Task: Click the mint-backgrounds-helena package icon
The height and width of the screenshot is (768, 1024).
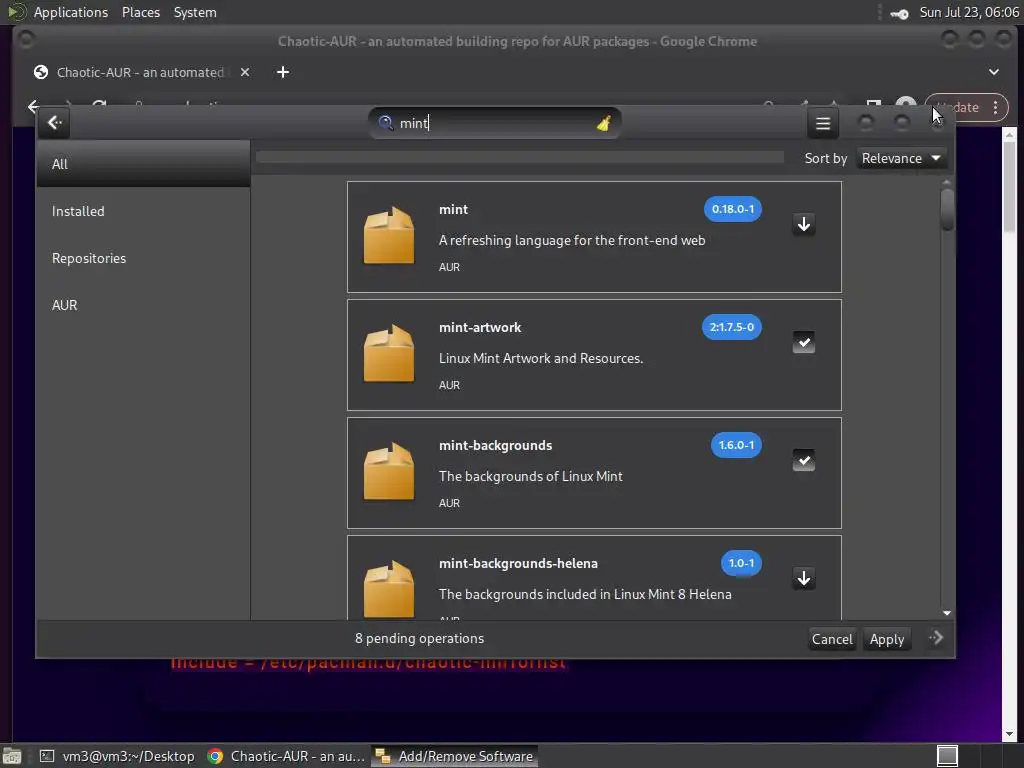Action: 389,589
